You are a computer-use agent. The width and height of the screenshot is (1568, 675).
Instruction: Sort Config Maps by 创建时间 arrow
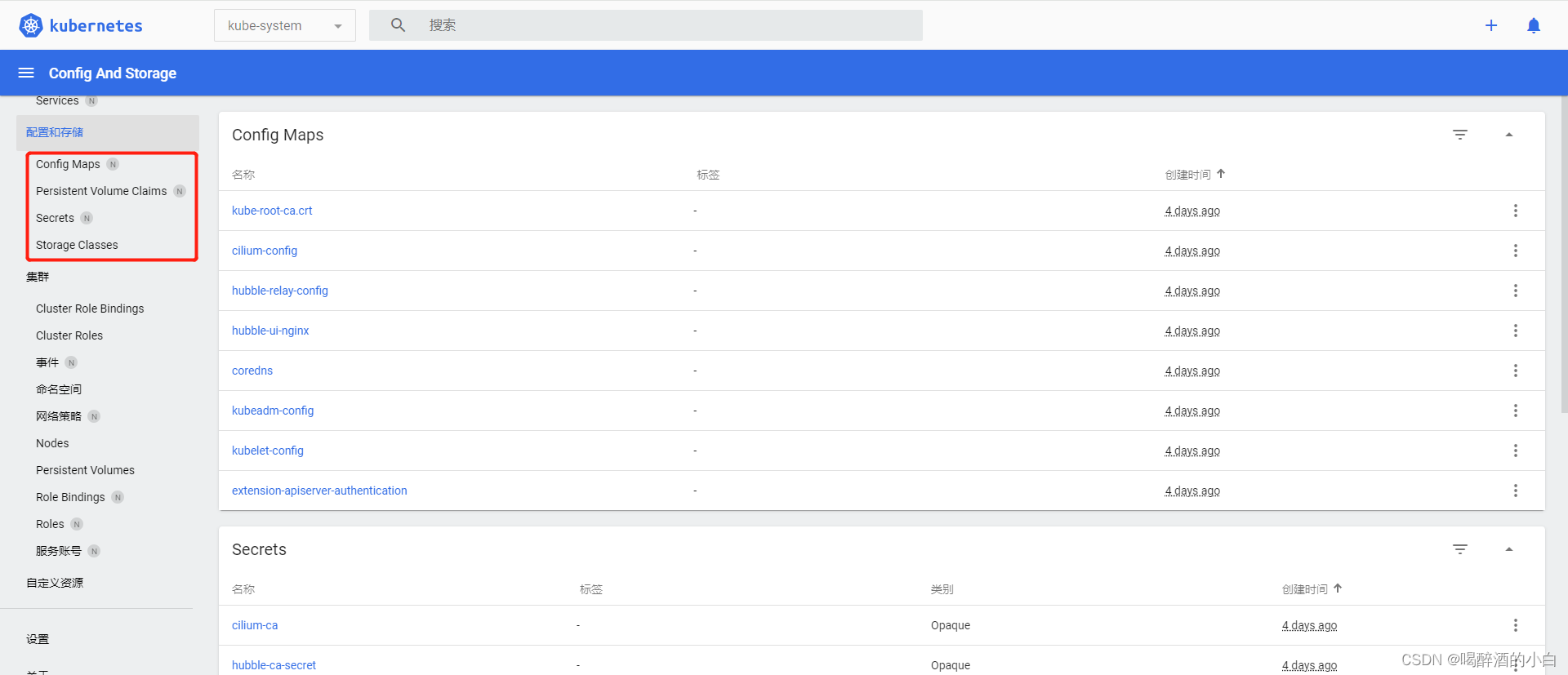[x=1221, y=174]
